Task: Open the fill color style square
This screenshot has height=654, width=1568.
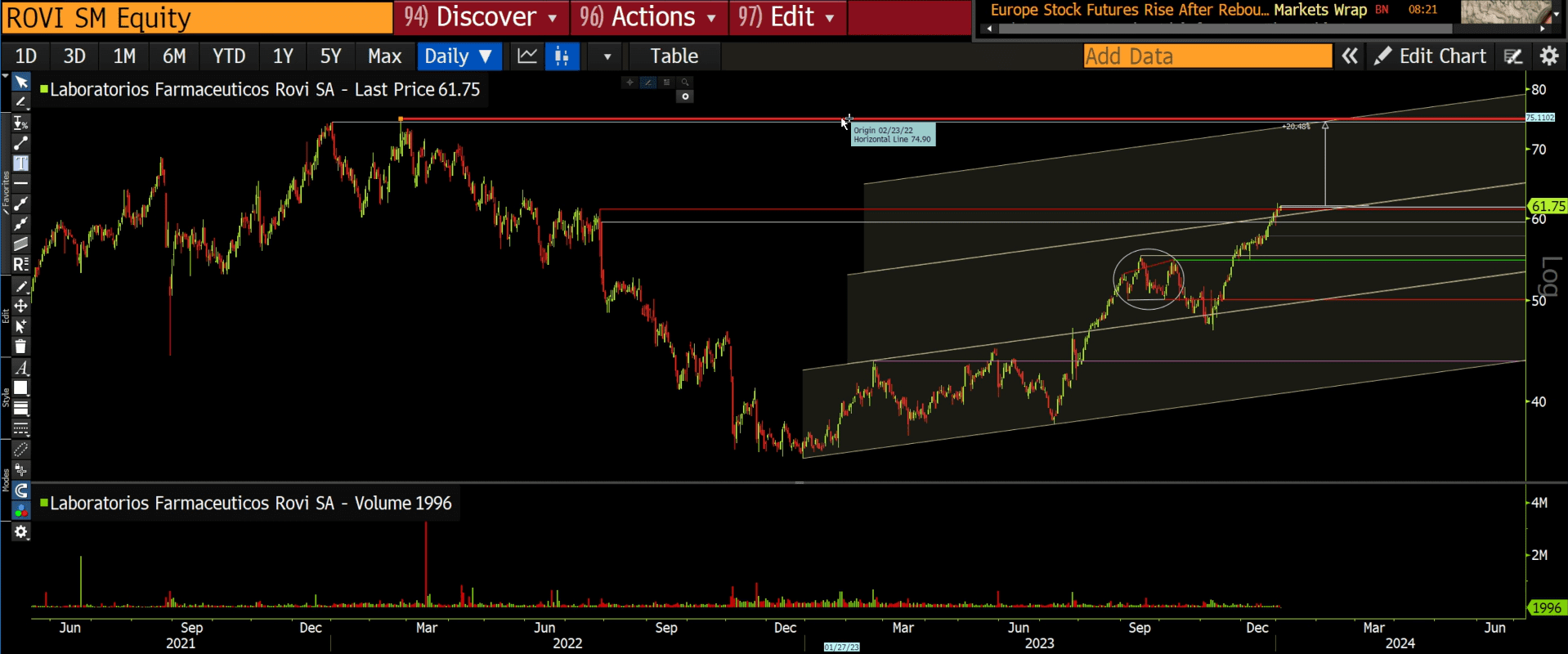Action: click(21, 388)
